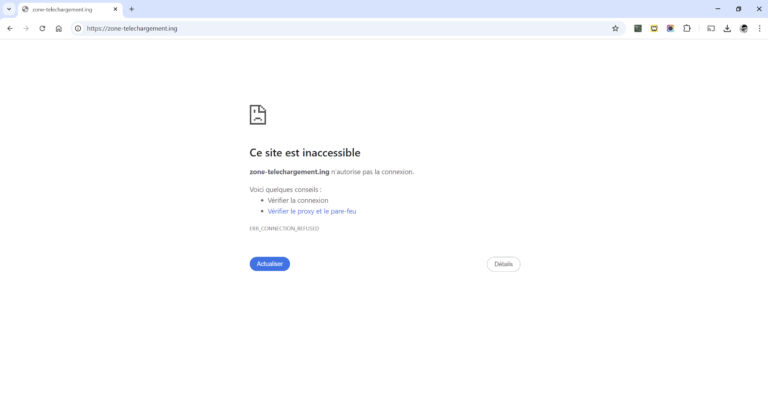Open 'Vérifier le proxy et le pare-feu' link

[312, 211]
